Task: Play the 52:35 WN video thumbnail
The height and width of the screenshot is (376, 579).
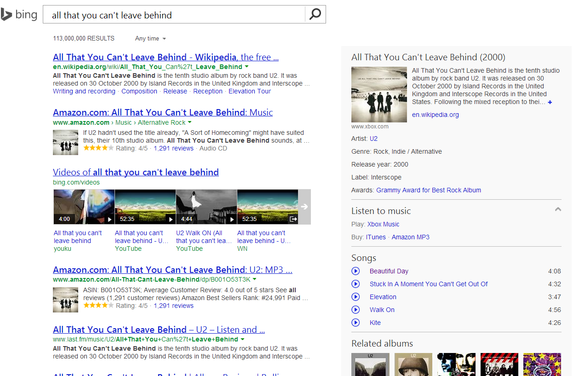Action: [x=268, y=207]
